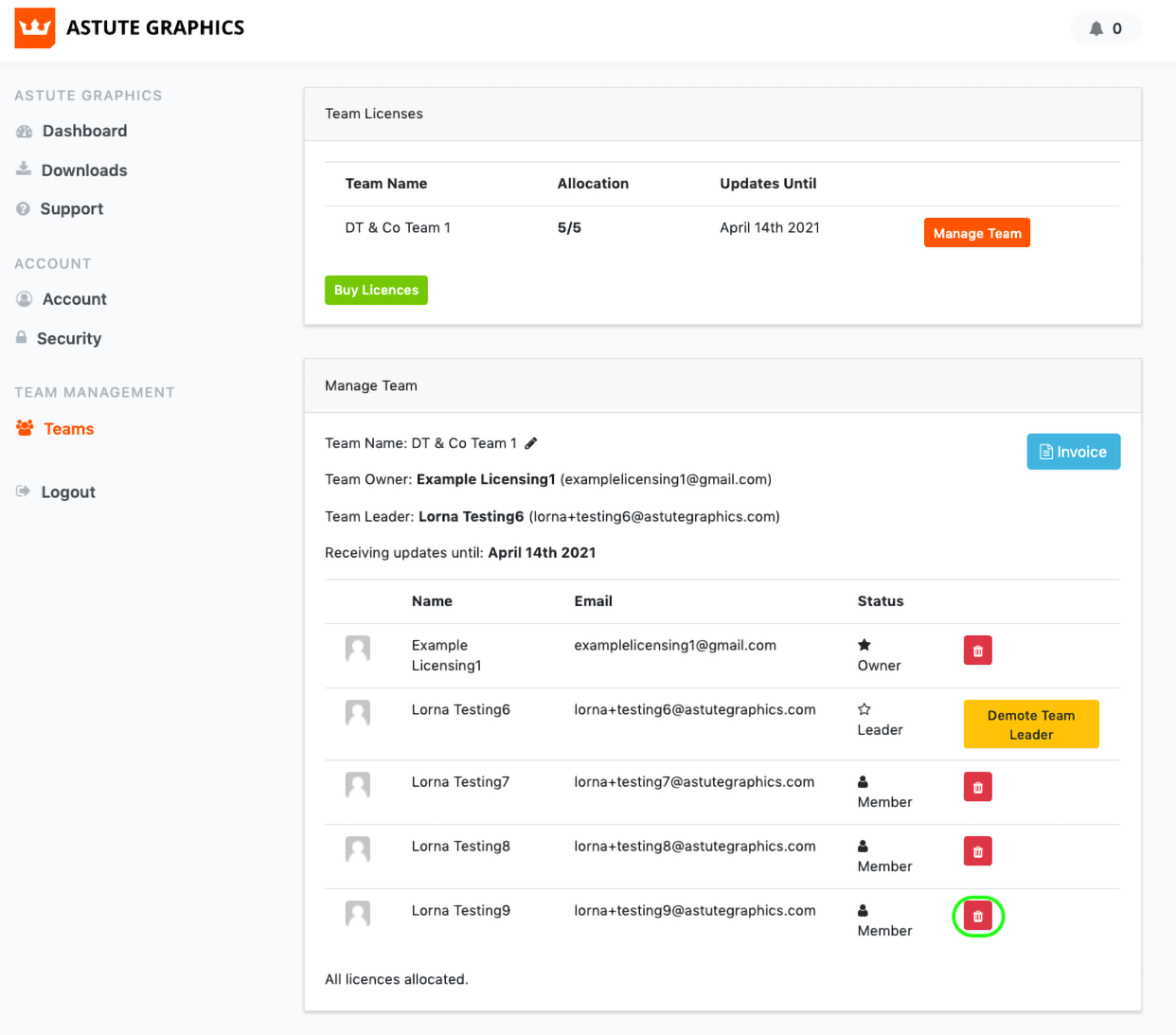
Task: Open the Security section
Action: click(68, 339)
